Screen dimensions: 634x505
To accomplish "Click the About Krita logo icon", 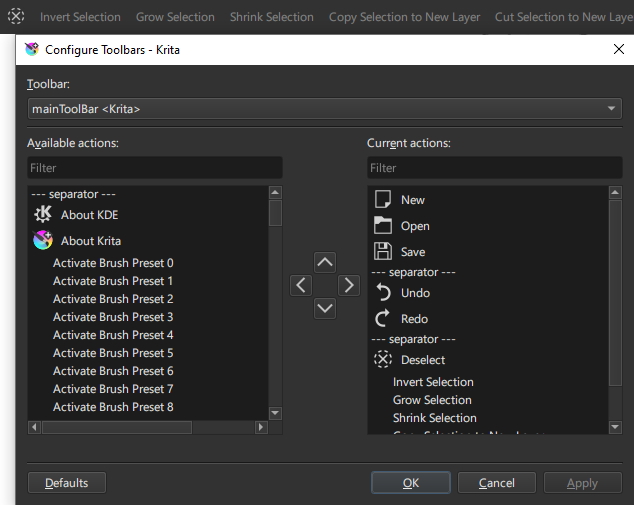I will tap(43, 240).
